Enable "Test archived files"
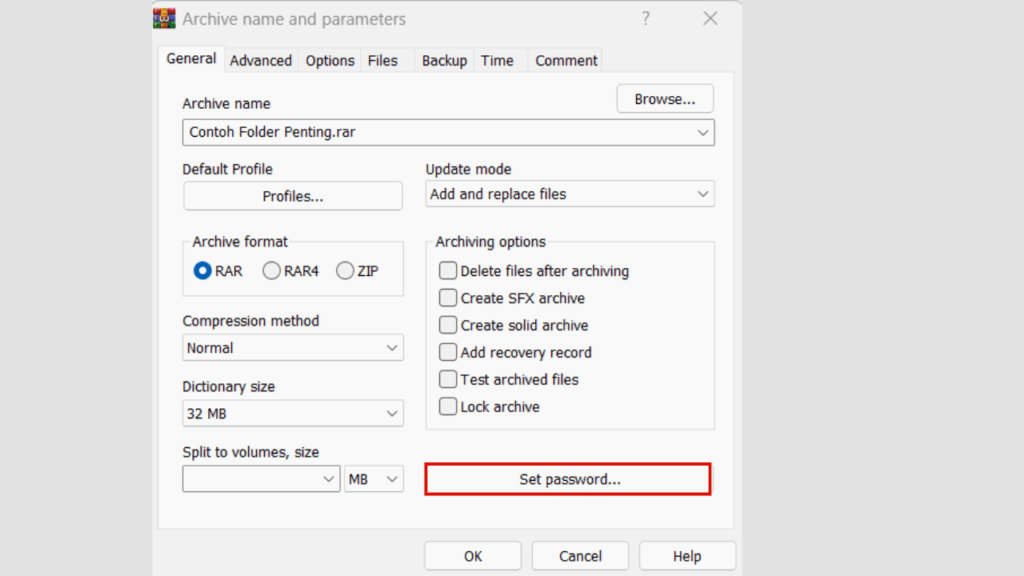Screen dimensions: 1024x576 click(x=448, y=379)
